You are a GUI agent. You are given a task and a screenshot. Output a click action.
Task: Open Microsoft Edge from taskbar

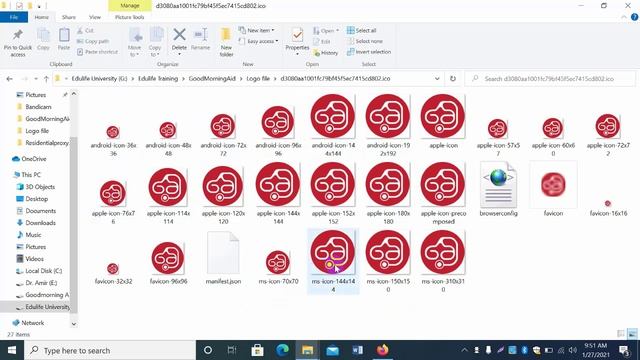[282, 350]
